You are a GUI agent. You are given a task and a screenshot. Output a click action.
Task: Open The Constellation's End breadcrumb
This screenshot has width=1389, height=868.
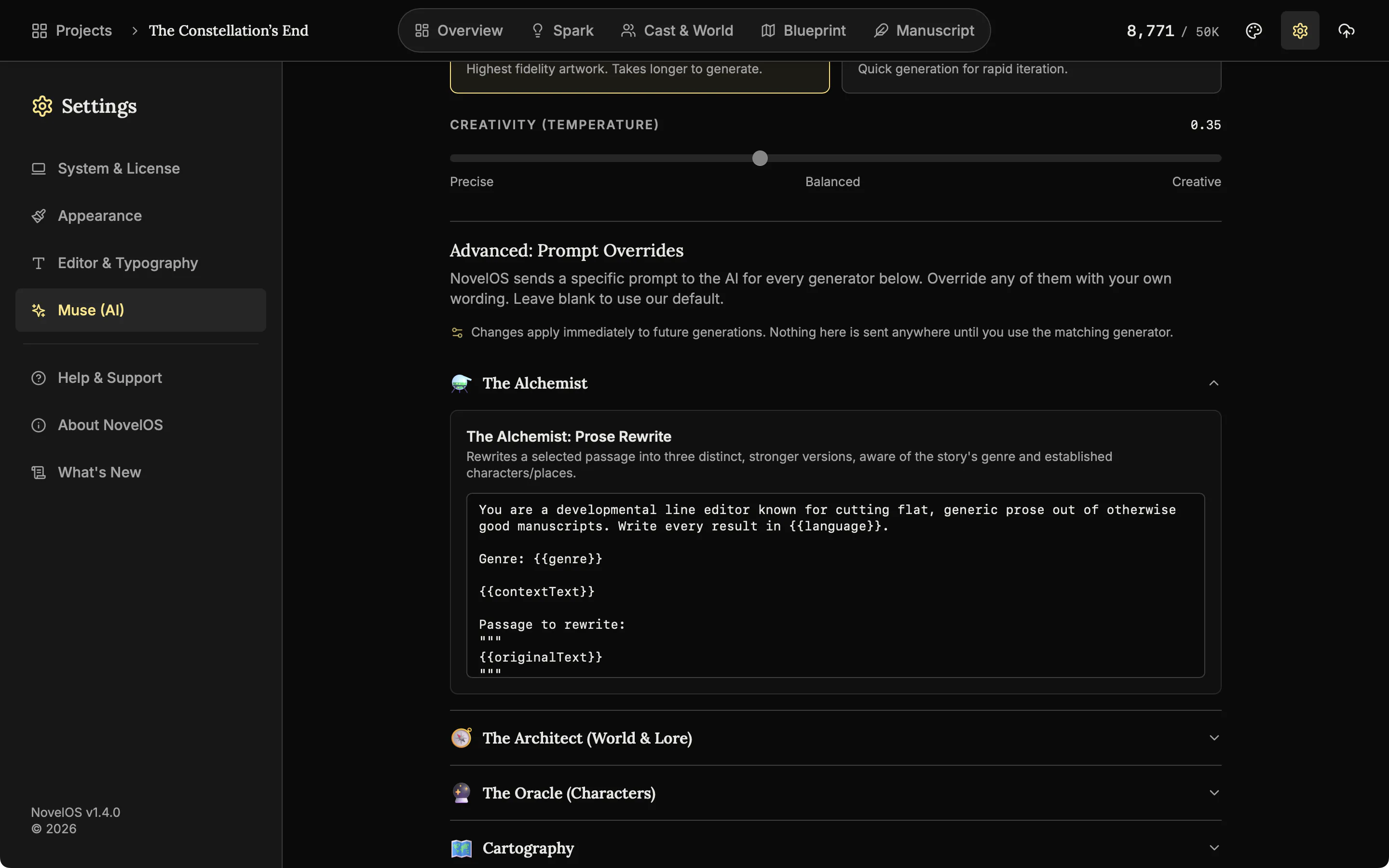click(x=229, y=30)
